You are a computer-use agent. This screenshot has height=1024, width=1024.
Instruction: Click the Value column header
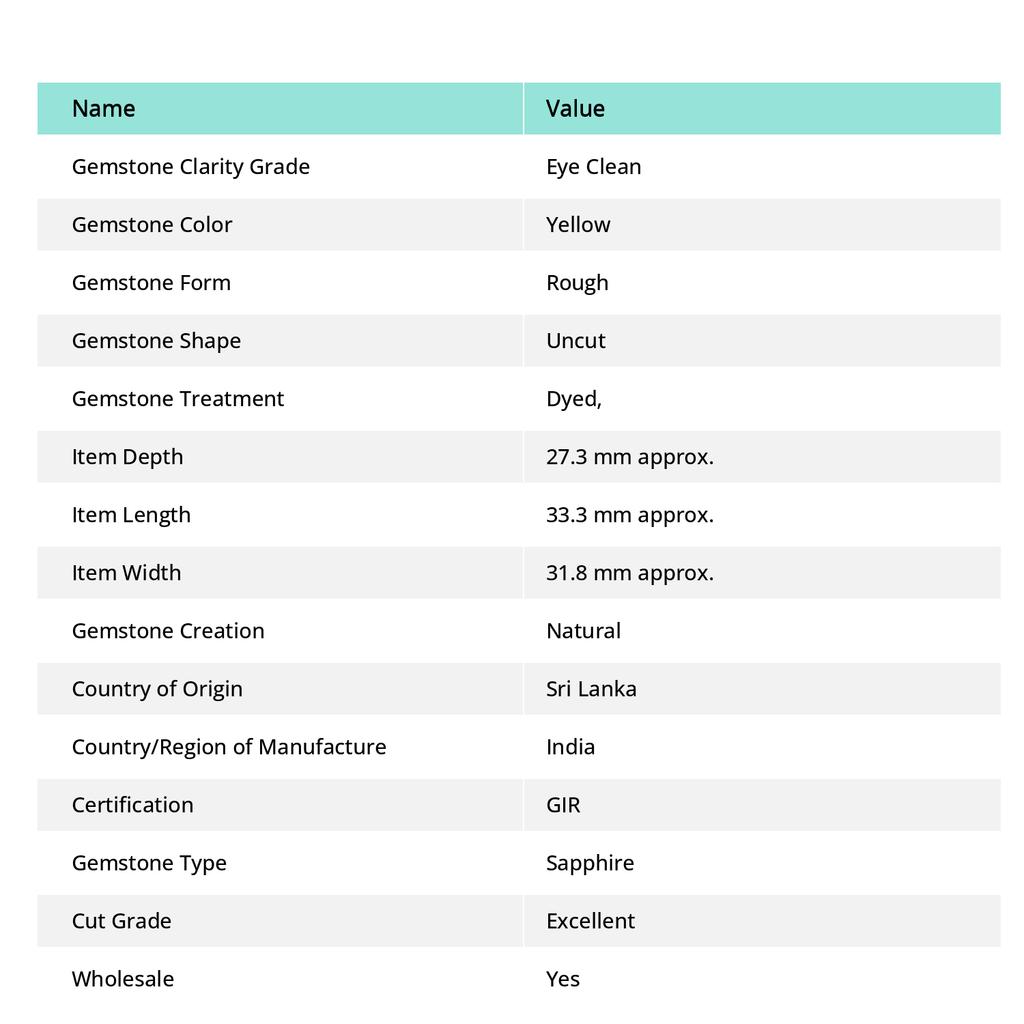pos(575,108)
